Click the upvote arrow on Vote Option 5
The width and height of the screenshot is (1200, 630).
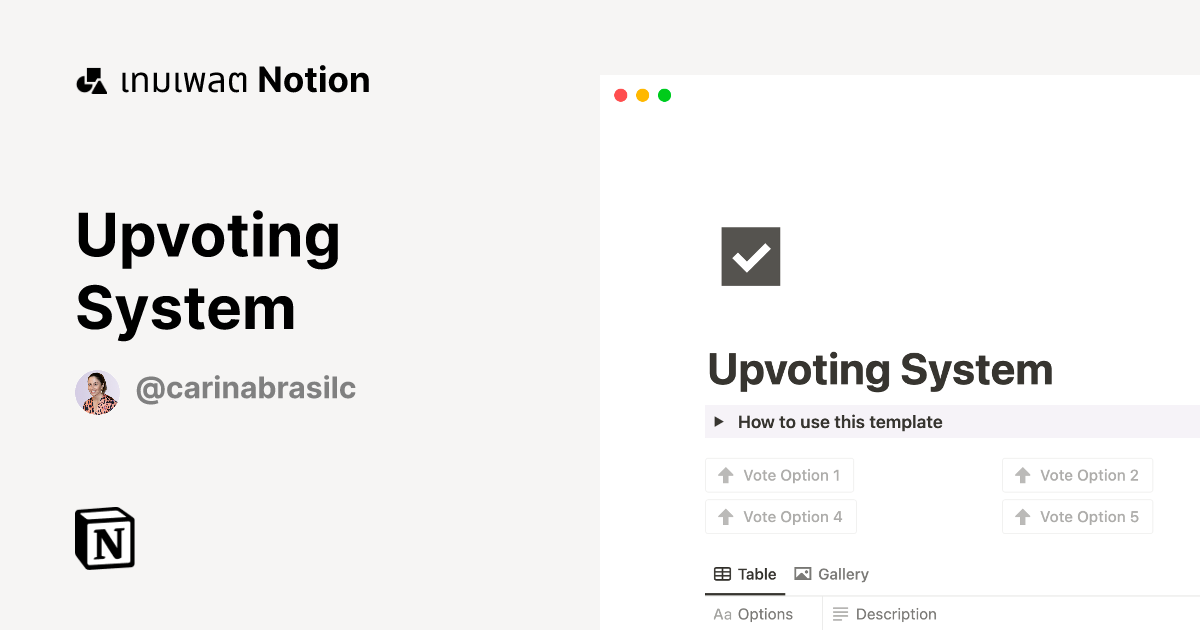(x=1022, y=516)
